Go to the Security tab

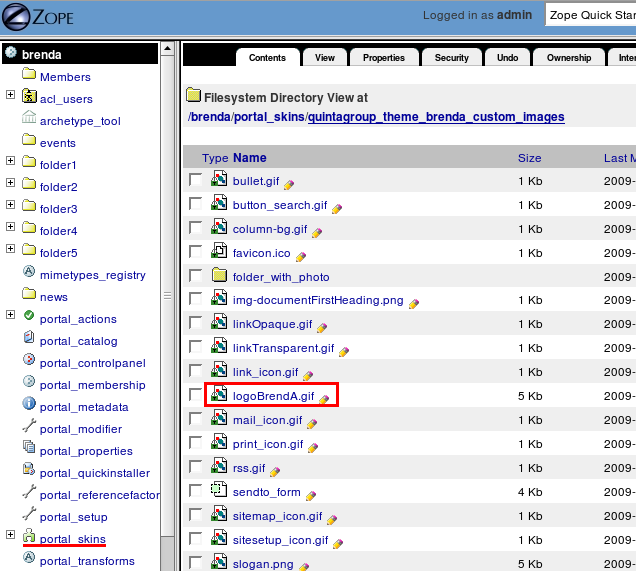click(x=451, y=58)
